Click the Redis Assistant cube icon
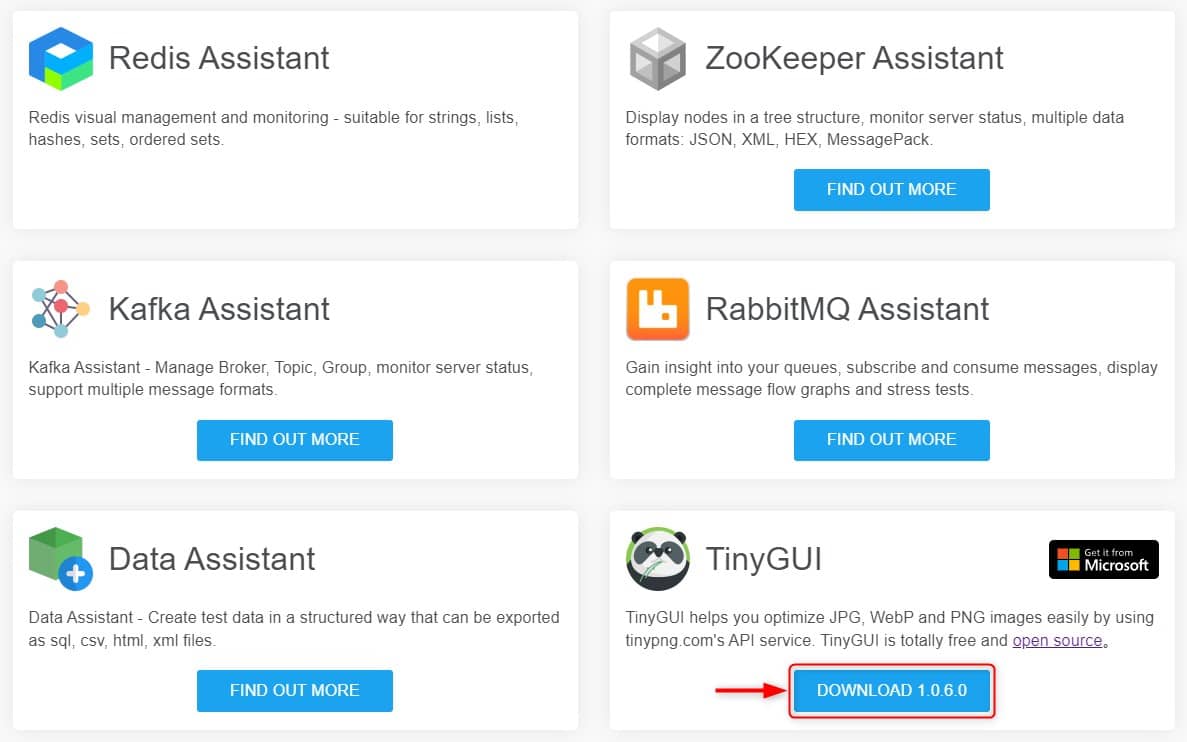1187x742 pixels. coord(61,58)
